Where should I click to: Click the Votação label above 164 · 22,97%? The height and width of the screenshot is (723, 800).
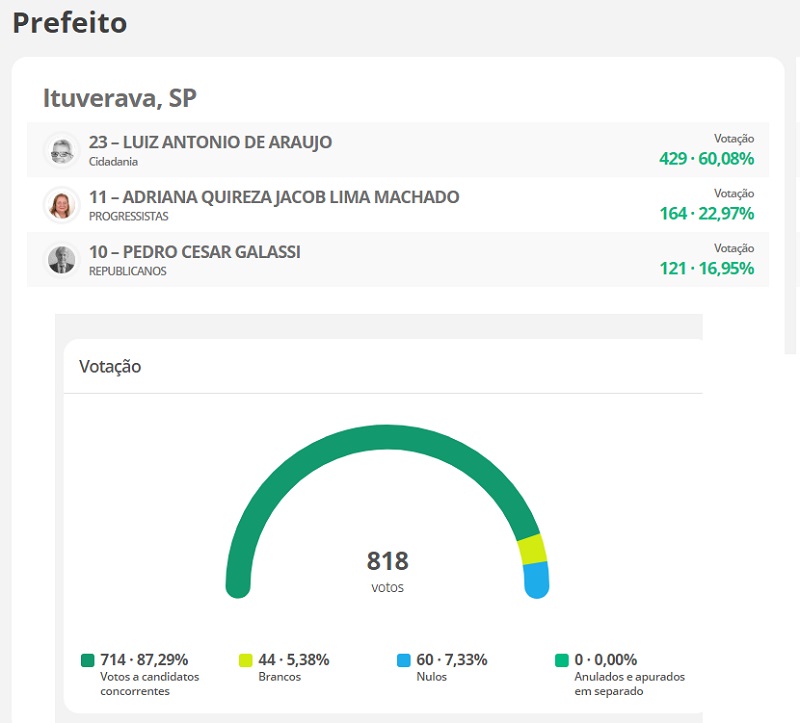coord(734,193)
